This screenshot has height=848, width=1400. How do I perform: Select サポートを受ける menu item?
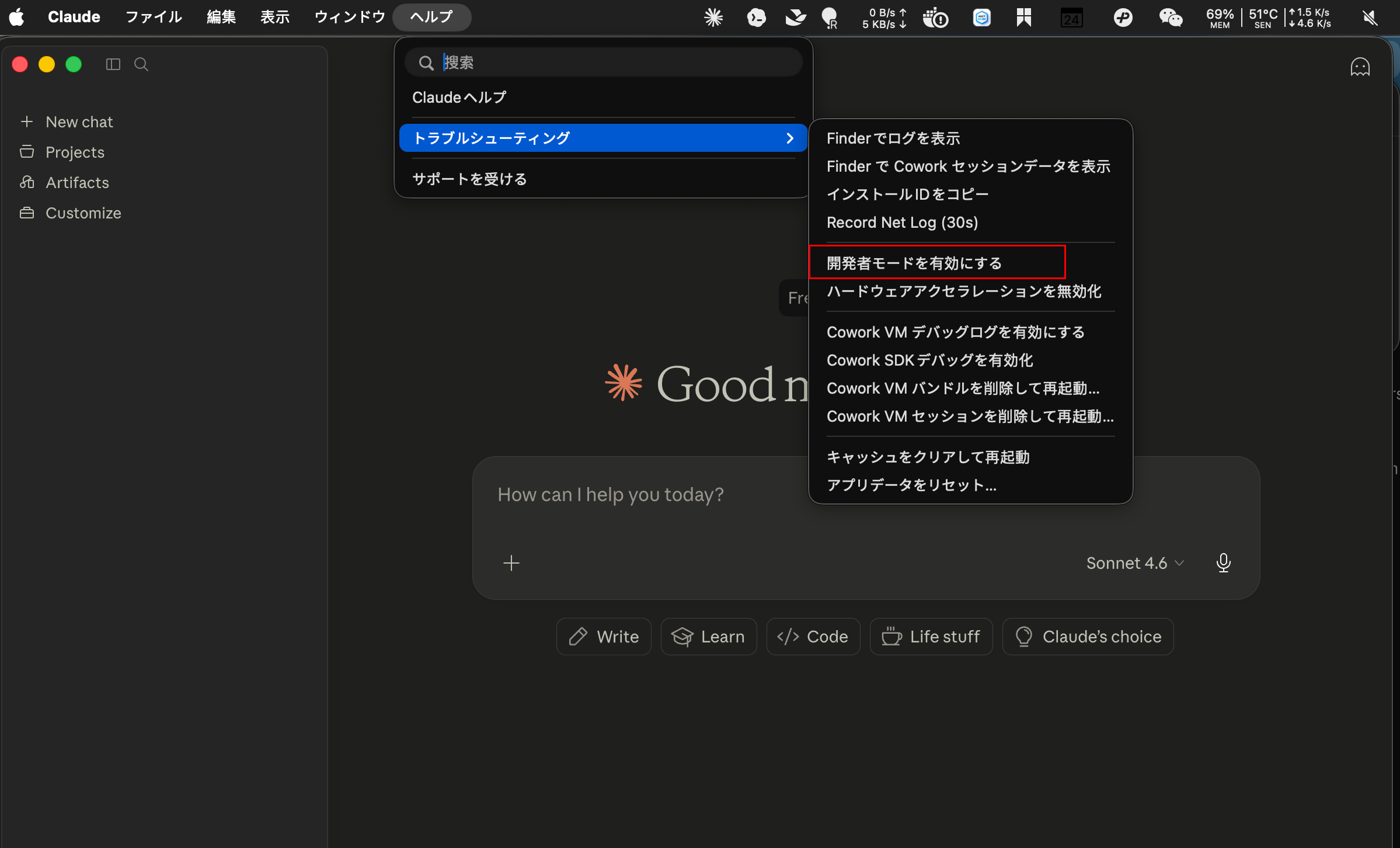pos(603,179)
